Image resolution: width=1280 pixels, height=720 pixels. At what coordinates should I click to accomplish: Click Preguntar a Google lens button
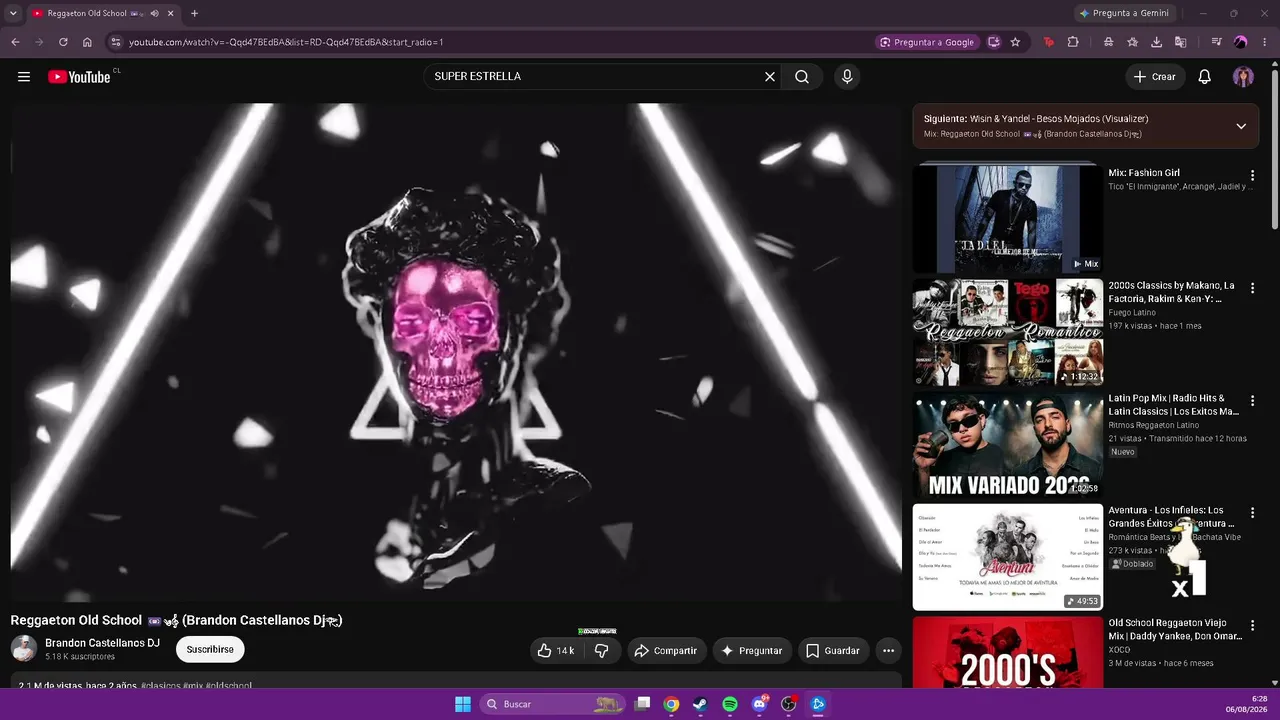click(x=926, y=42)
